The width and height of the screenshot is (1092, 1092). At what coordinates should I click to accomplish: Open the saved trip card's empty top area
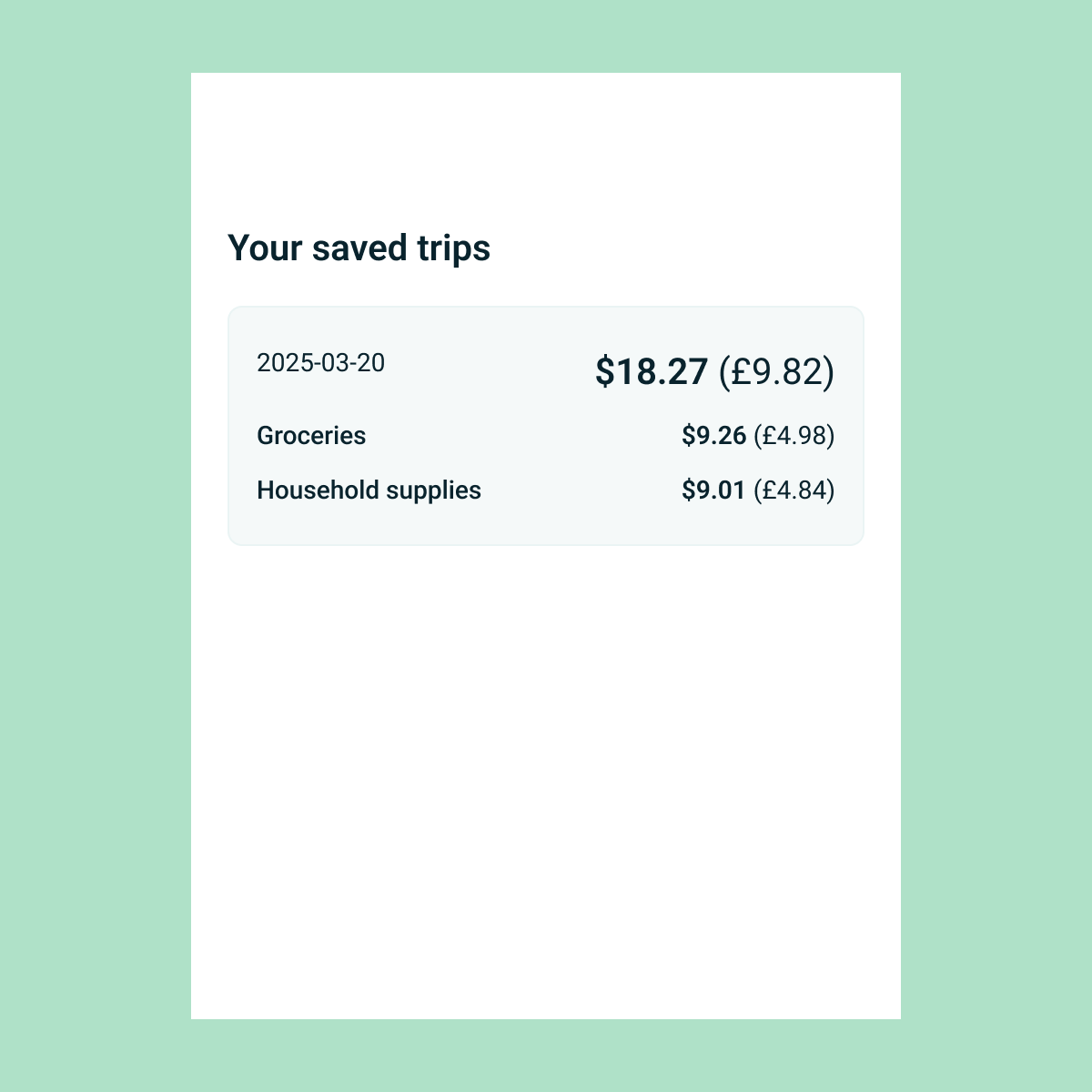[491, 326]
